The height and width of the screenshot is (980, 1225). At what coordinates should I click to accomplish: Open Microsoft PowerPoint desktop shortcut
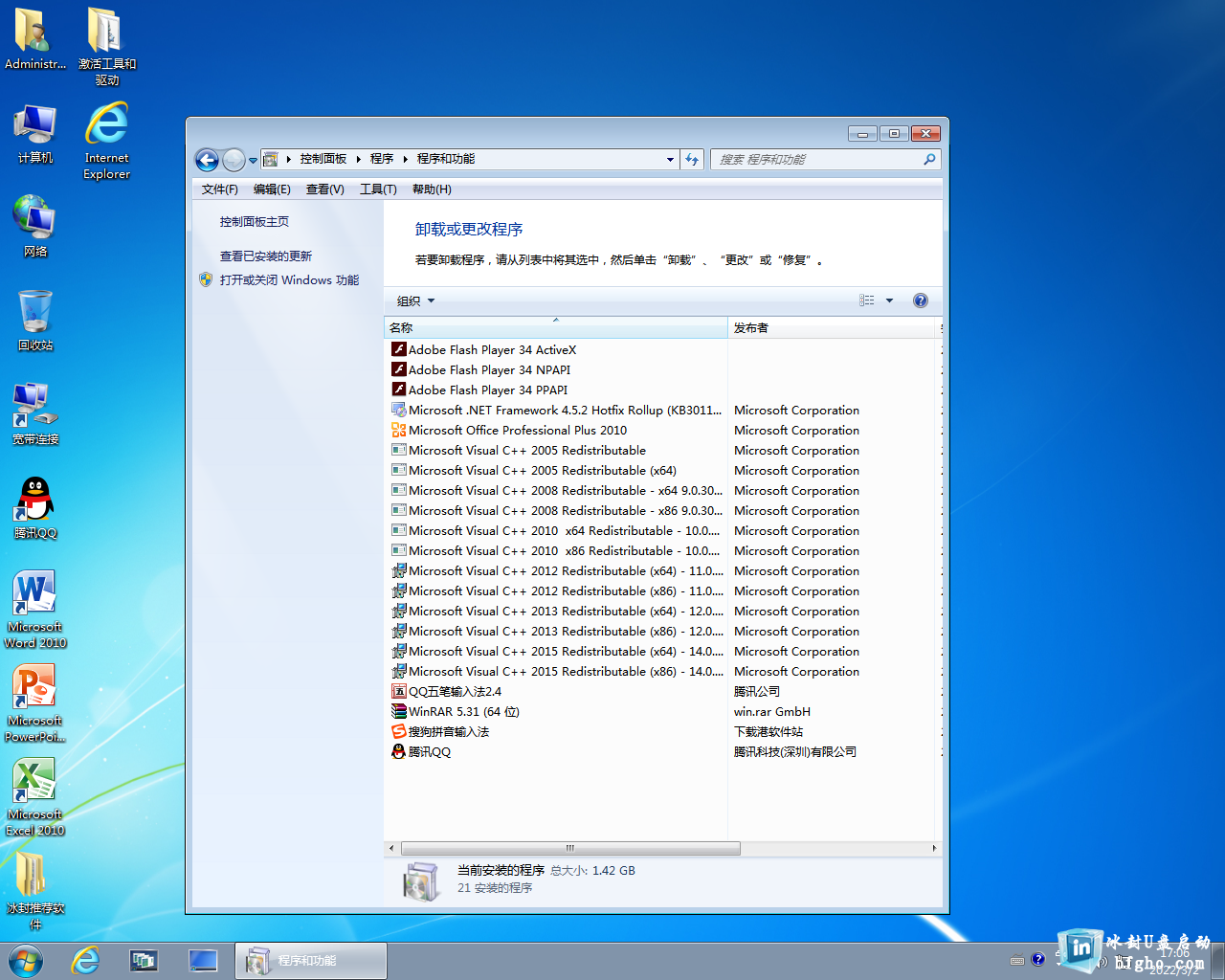(35, 703)
